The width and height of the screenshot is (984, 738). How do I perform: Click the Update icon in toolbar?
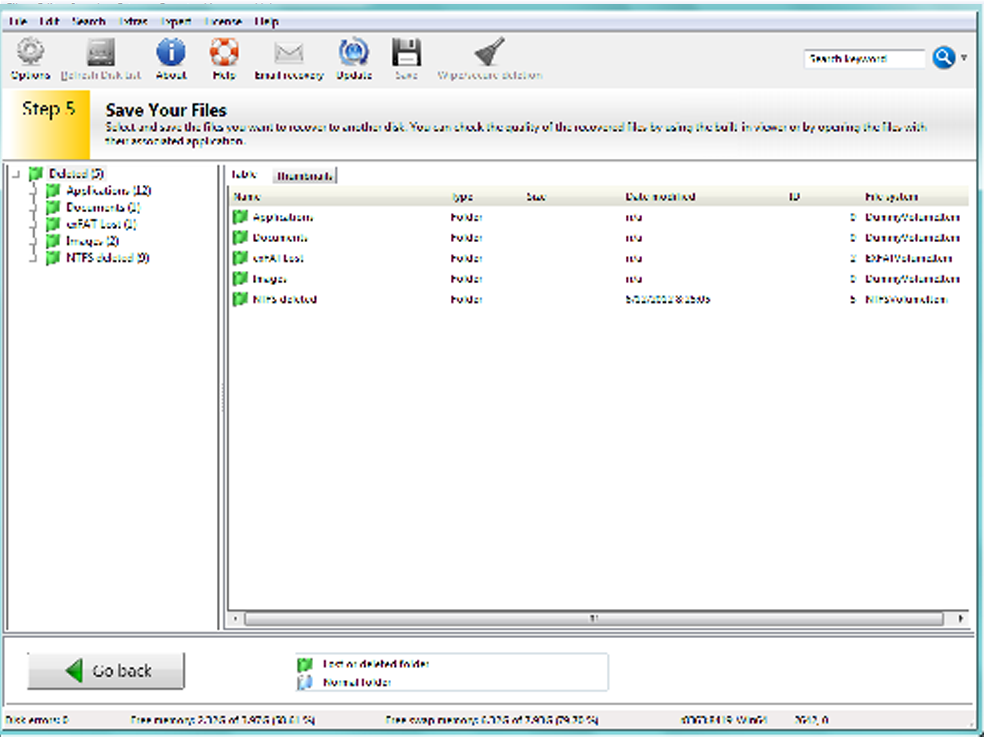pos(354,53)
